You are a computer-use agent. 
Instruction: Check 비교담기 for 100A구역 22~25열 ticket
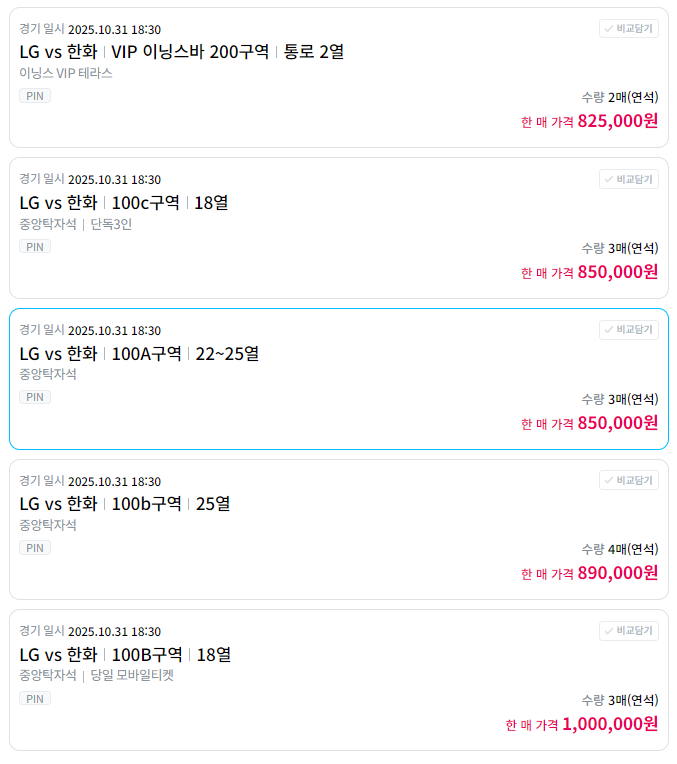(x=628, y=330)
